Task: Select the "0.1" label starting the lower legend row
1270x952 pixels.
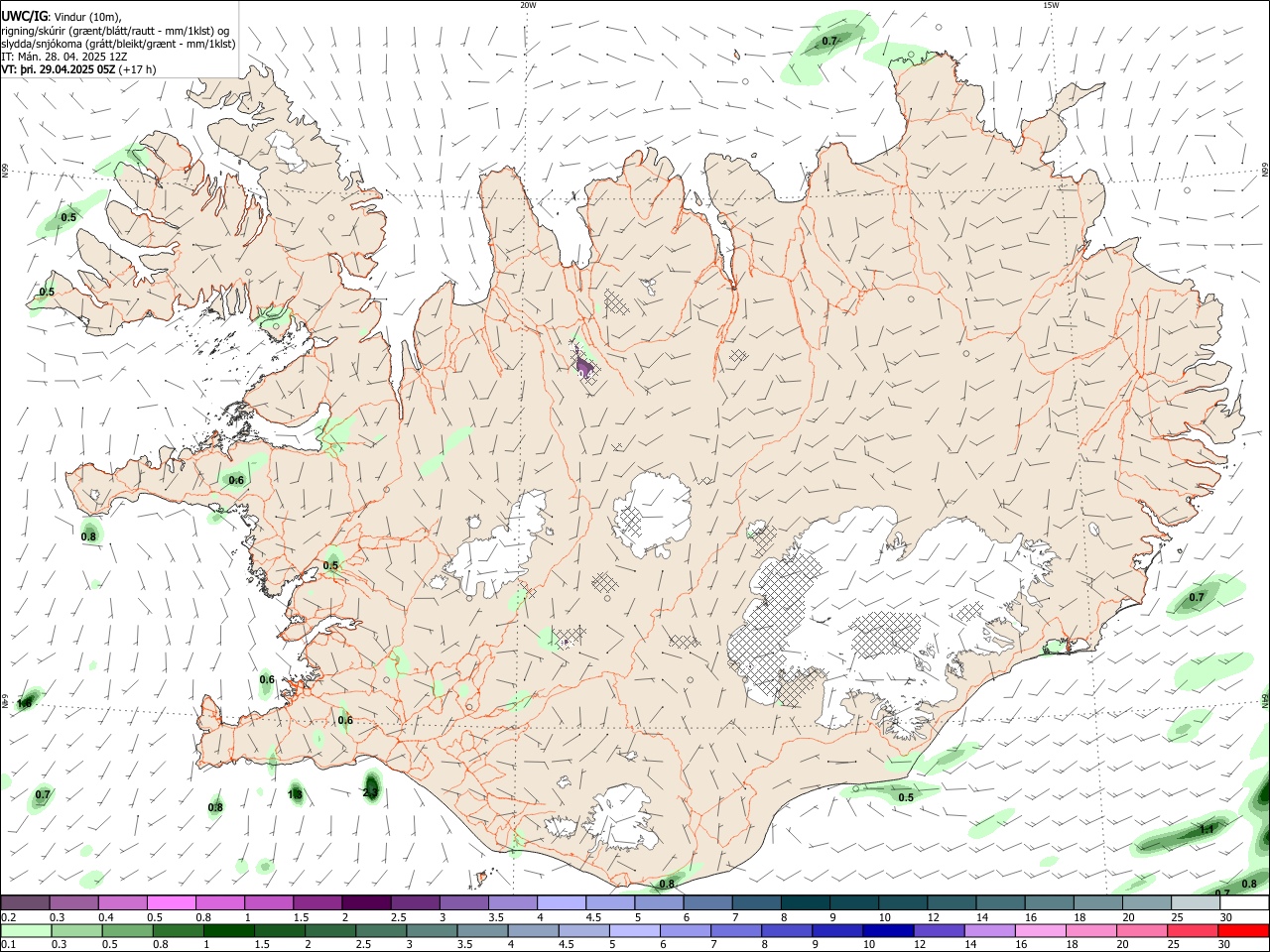Action: pos(8,945)
